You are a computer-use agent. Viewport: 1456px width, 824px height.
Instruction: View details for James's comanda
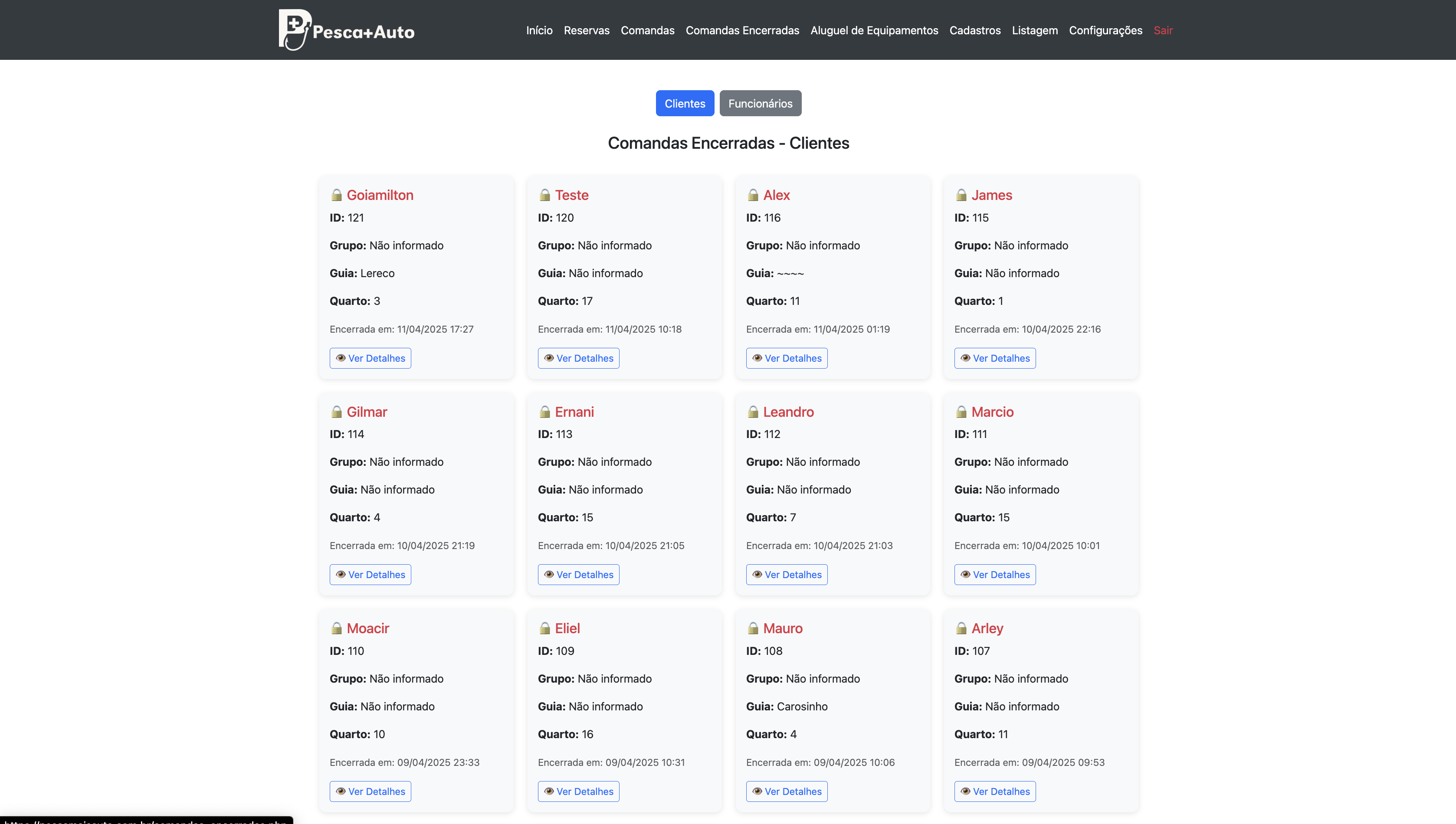coord(995,358)
